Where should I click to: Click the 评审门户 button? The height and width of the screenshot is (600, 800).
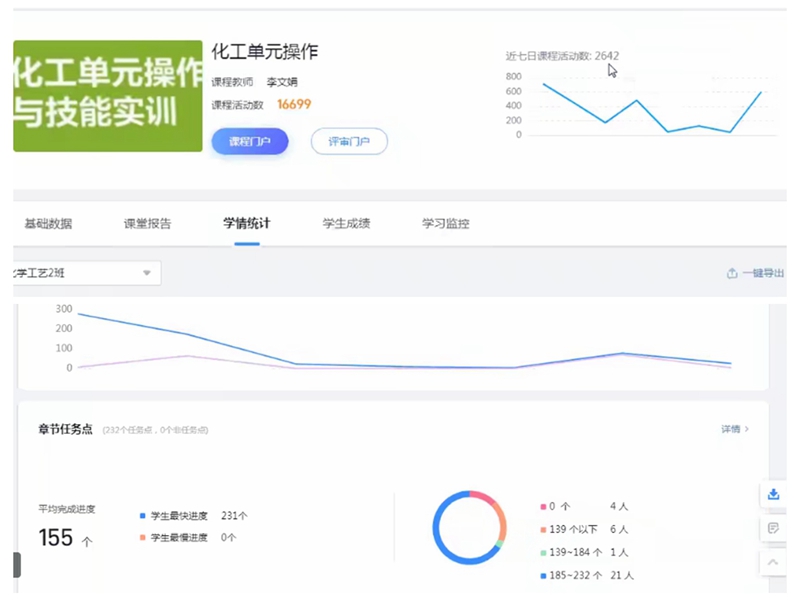[349, 141]
